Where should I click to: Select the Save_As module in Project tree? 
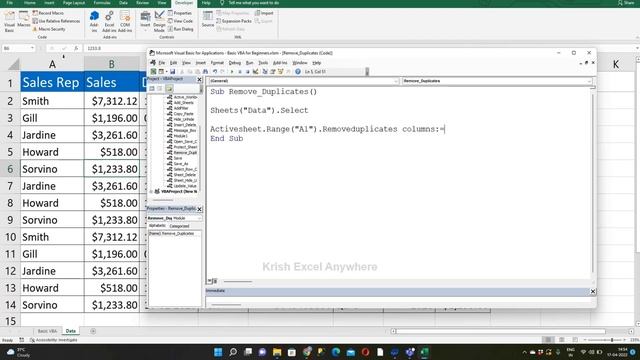[181, 164]
